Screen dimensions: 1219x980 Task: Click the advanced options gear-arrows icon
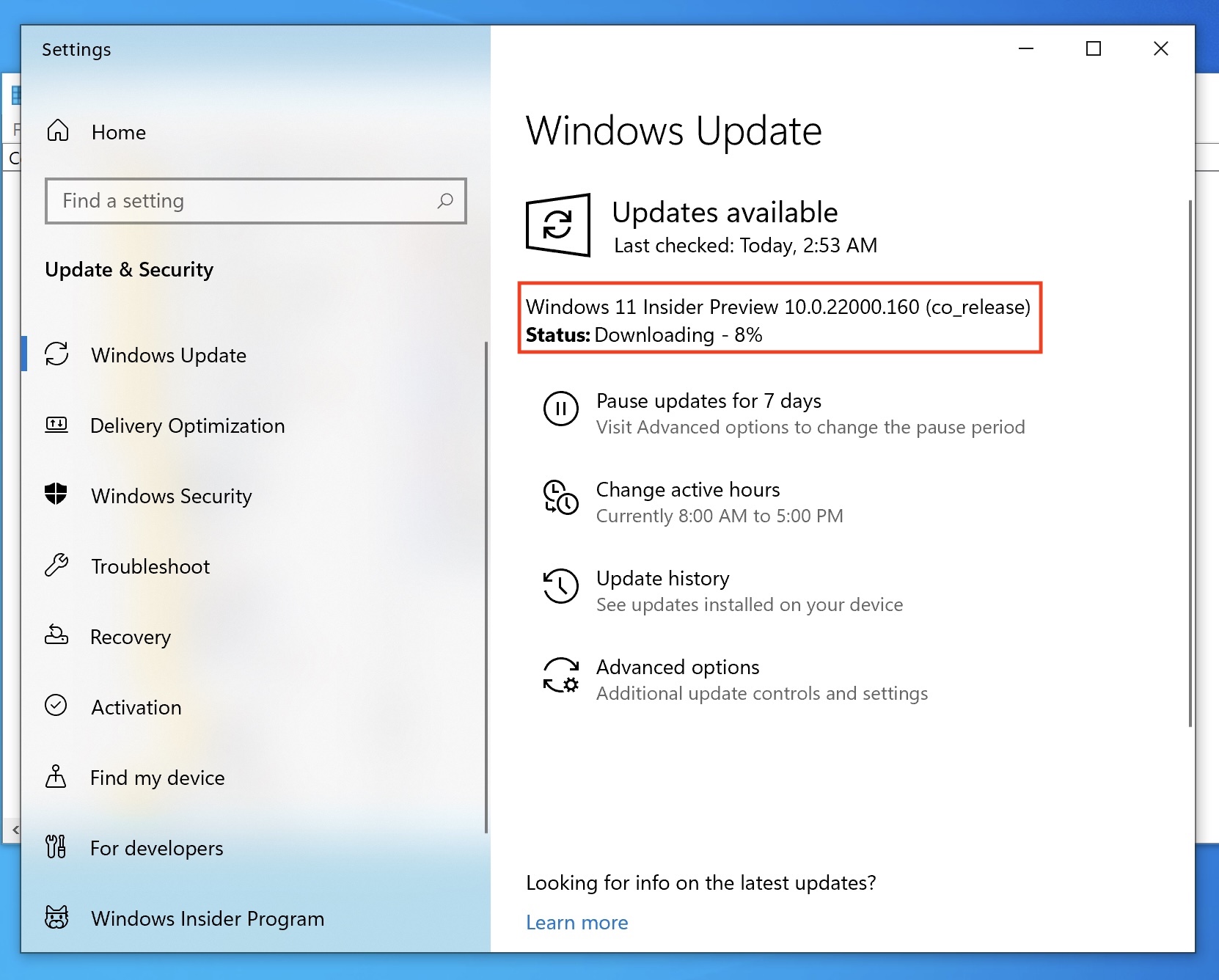(x=561, y=675)
